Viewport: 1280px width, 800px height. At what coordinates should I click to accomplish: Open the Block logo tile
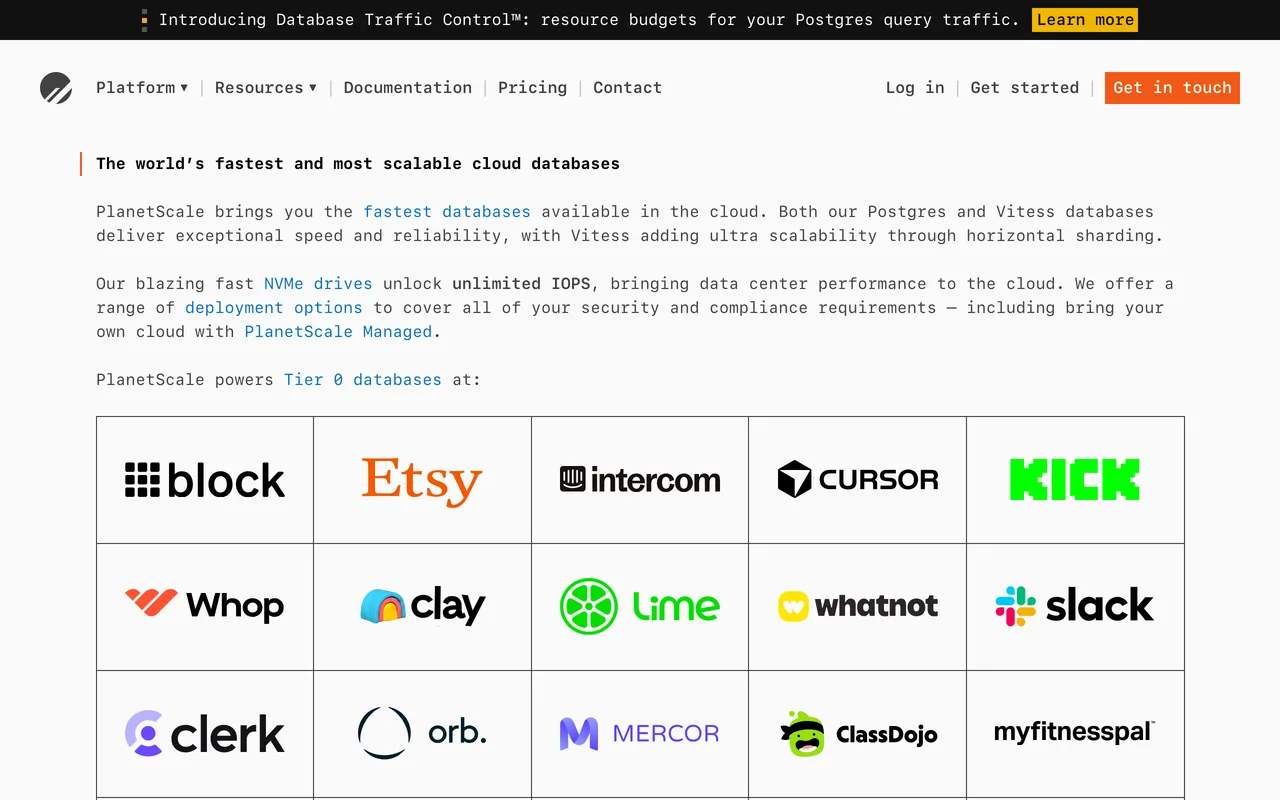tap(205, 480)
